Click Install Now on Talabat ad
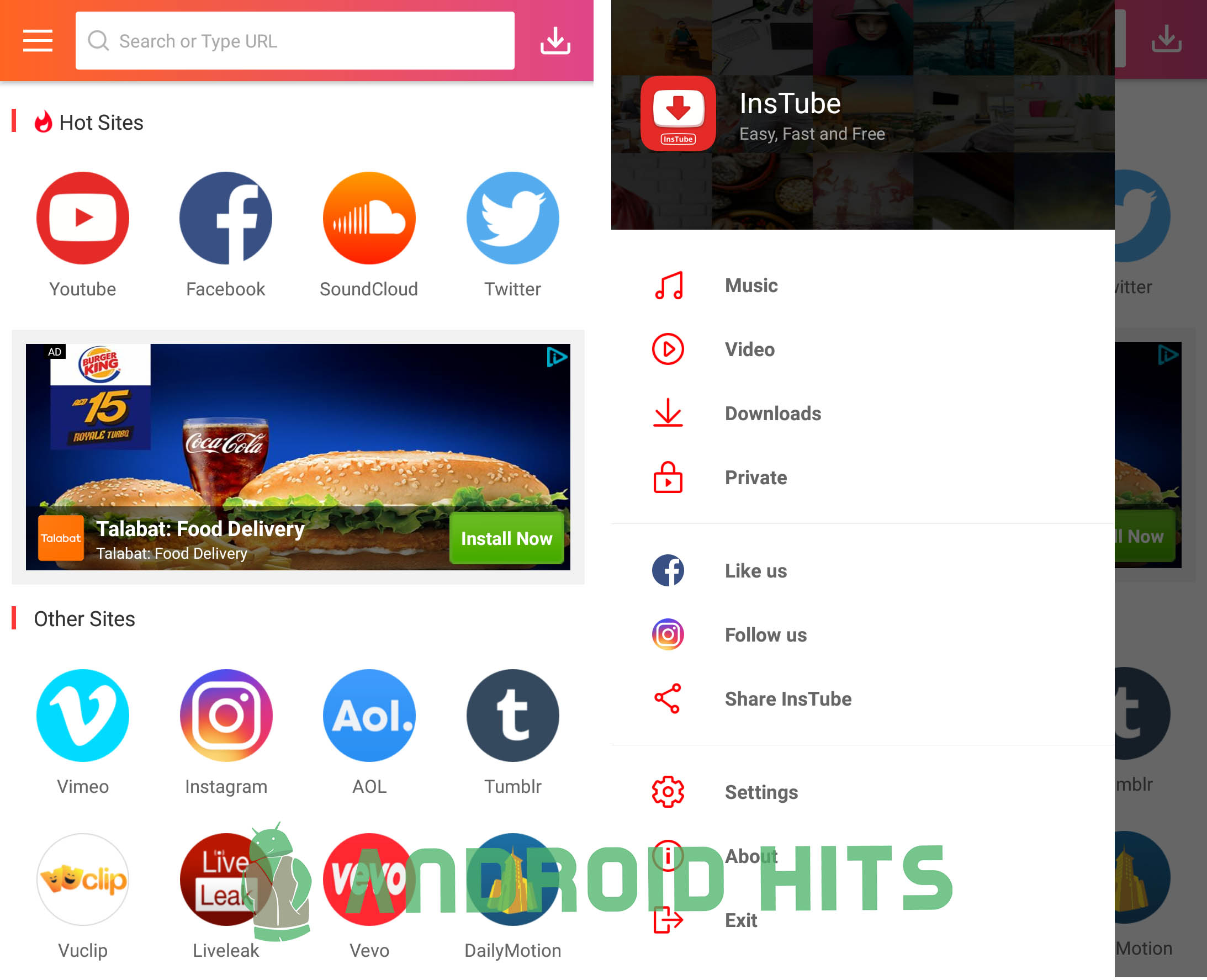The image size is (1207, 980). coord(506,539)
